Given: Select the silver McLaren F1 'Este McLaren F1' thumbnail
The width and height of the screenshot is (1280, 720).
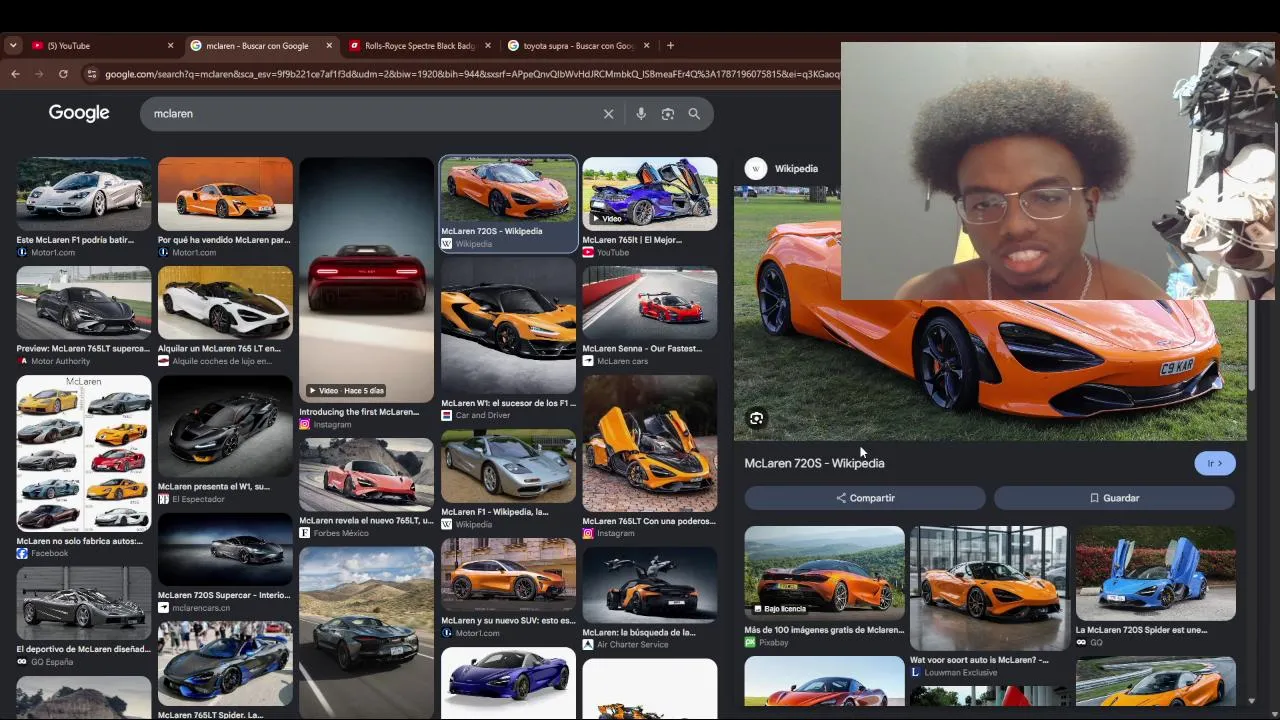Looking at the screenshot, I should 84,194.
